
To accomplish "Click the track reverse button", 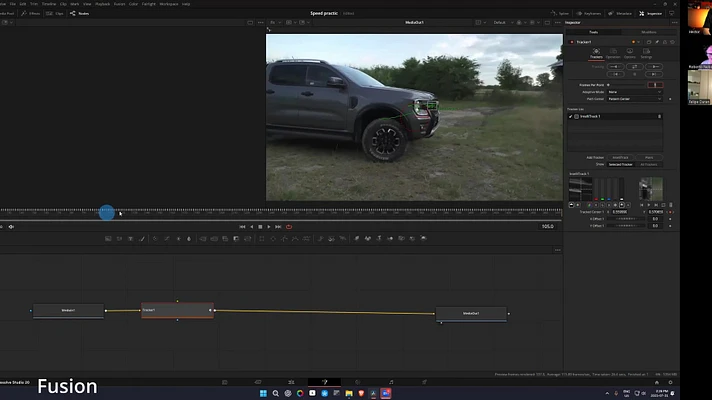I will click(x=615, y=67).
